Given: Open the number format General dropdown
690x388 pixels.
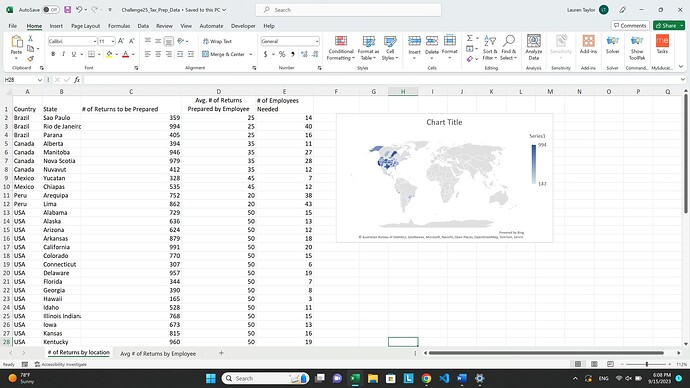Looking at the screenshot, I should click(317, 41).
